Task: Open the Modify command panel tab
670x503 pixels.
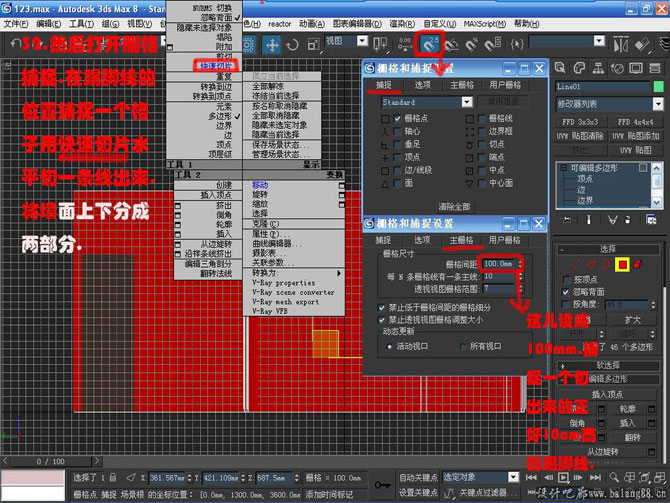Action: [579, 68]
